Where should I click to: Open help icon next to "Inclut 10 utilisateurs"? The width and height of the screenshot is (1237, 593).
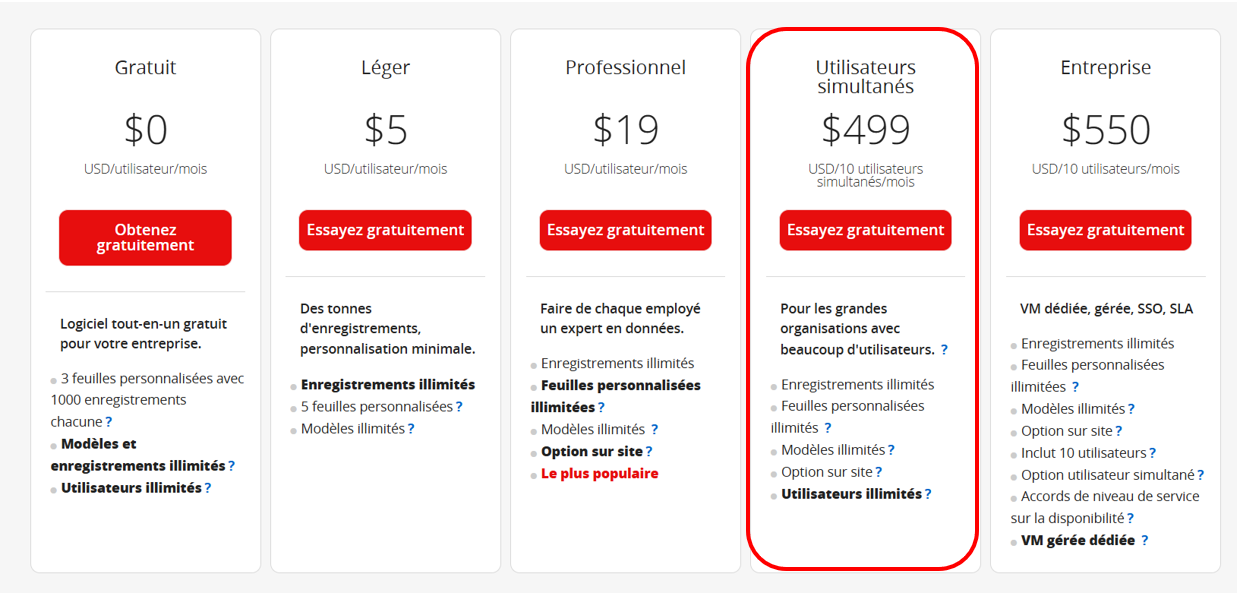click(x=1152, y=453)
